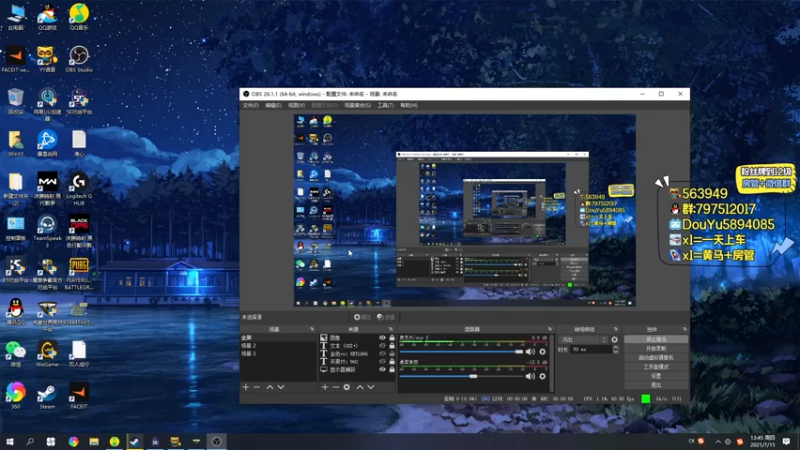The image size is (800, 450).
Task: Select the QQ音乐 desktop icon
Action: tap(79, 17)
